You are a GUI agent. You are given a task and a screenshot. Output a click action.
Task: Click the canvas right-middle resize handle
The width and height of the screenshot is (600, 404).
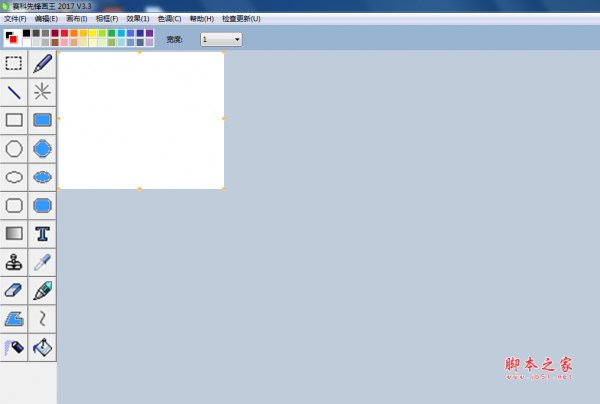click(x=224, y=119)
